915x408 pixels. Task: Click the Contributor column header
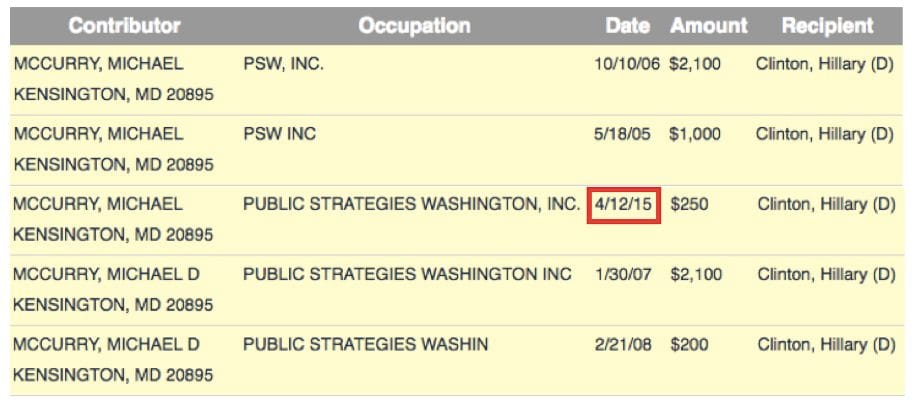click(x=125, y=26)
